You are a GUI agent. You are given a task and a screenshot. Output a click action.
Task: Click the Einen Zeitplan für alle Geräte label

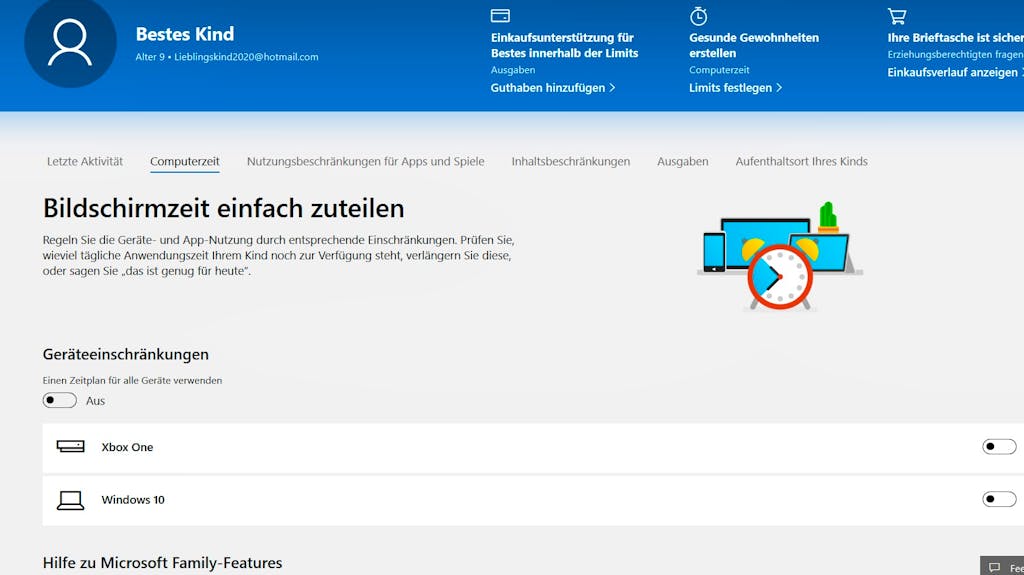[133, 380]
